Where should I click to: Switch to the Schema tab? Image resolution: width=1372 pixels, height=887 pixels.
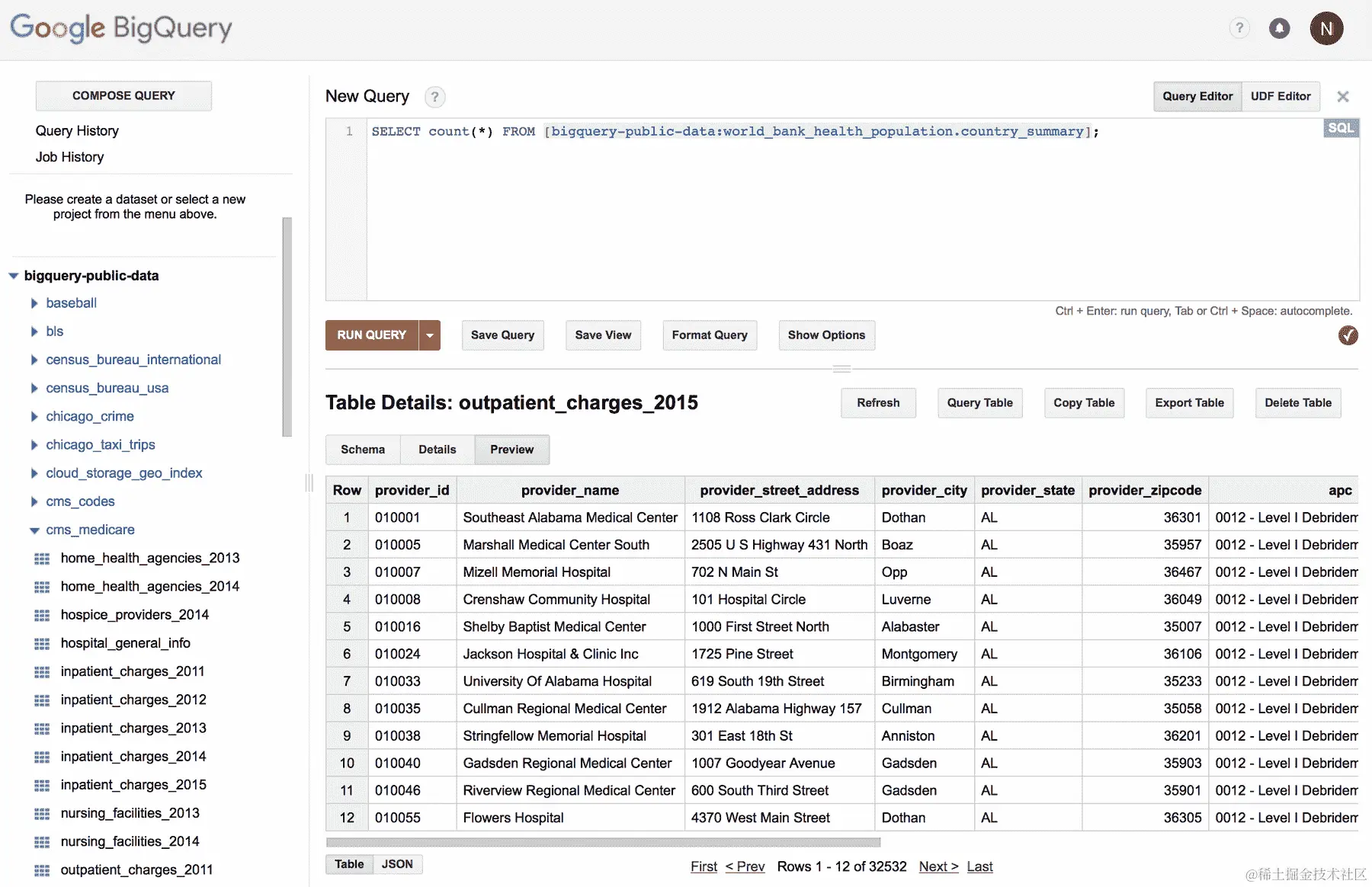coord(363,450)
